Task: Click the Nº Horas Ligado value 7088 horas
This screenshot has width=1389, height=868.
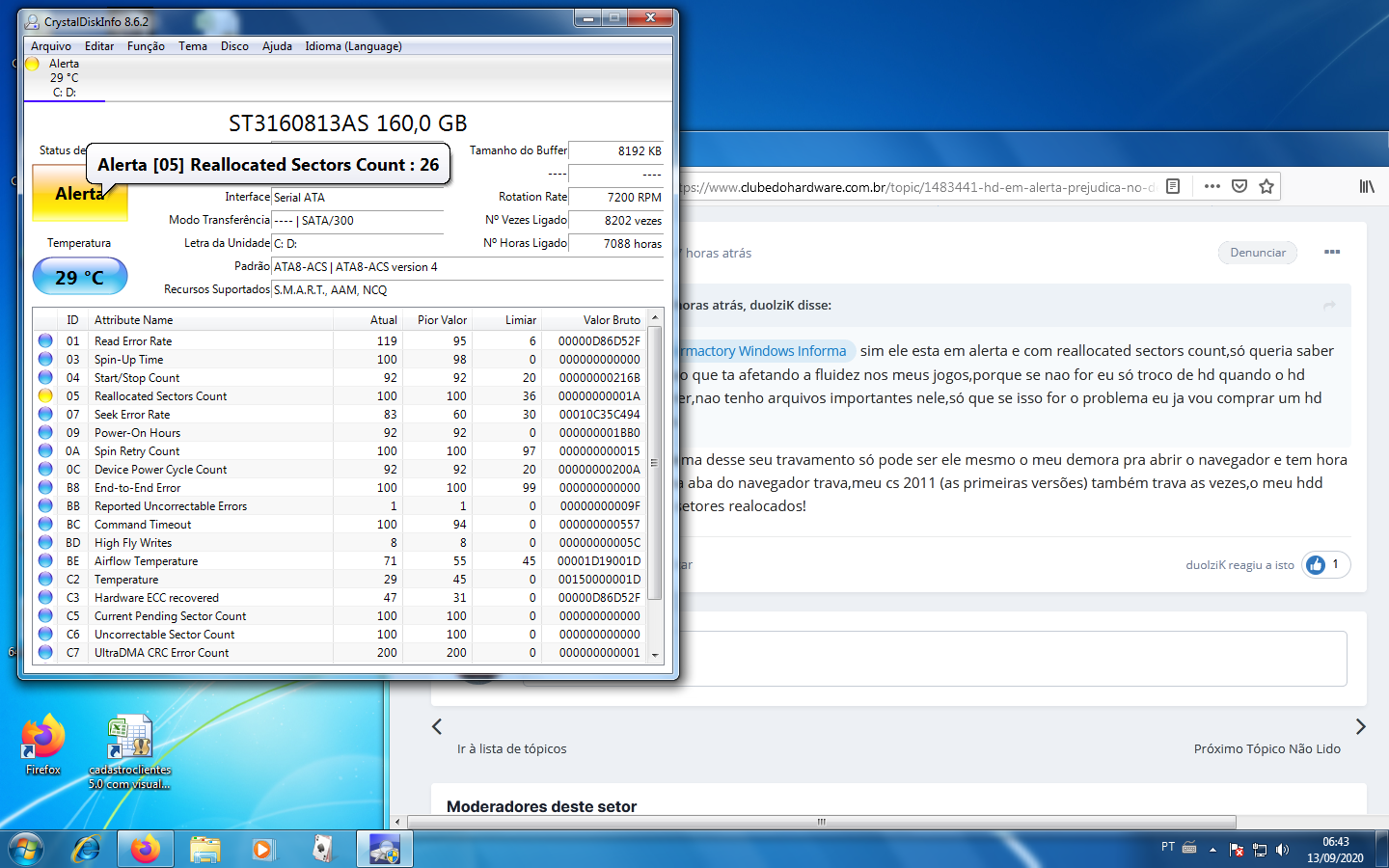Action: point(616,243)
